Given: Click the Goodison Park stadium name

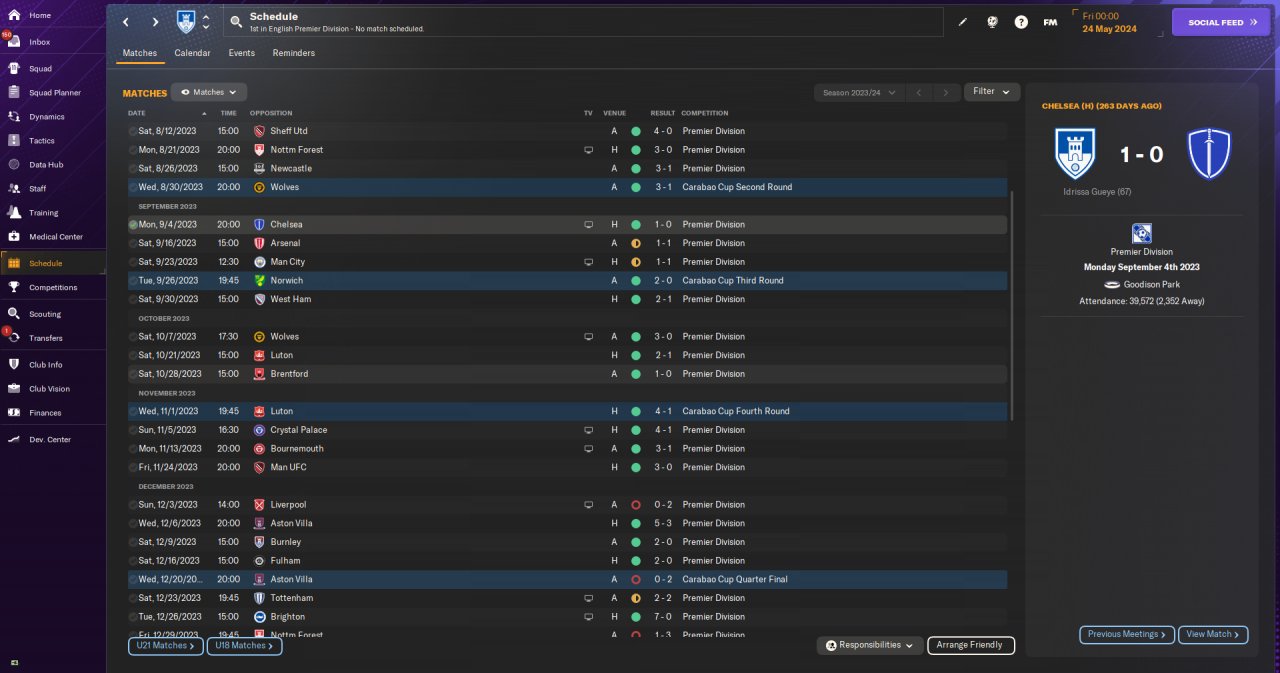Looking at the screenshot, I should coord(1152,284).
